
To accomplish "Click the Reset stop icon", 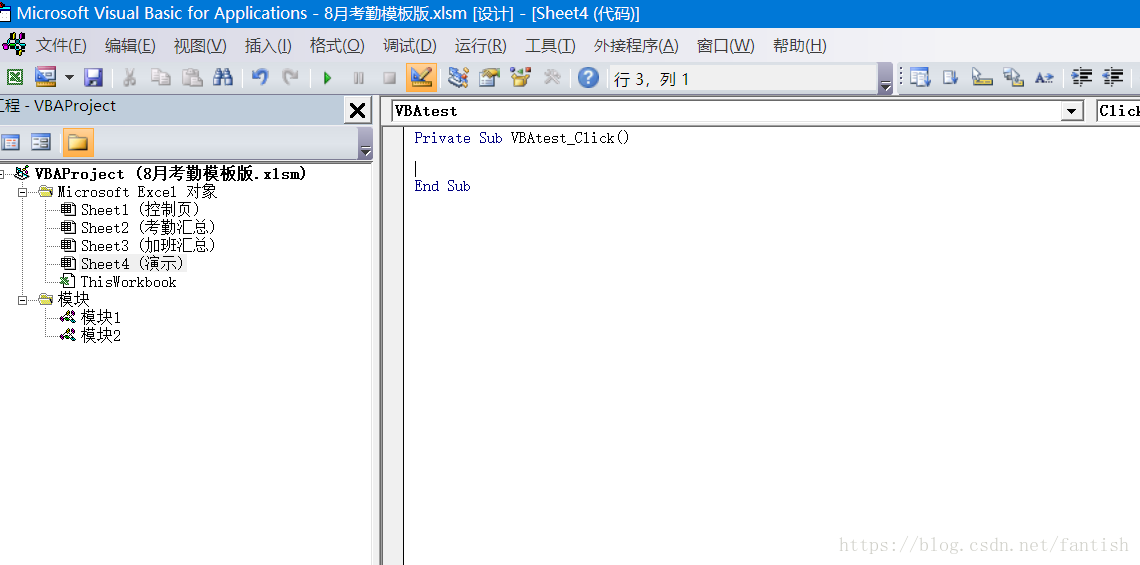I will (x=390, y=78).
